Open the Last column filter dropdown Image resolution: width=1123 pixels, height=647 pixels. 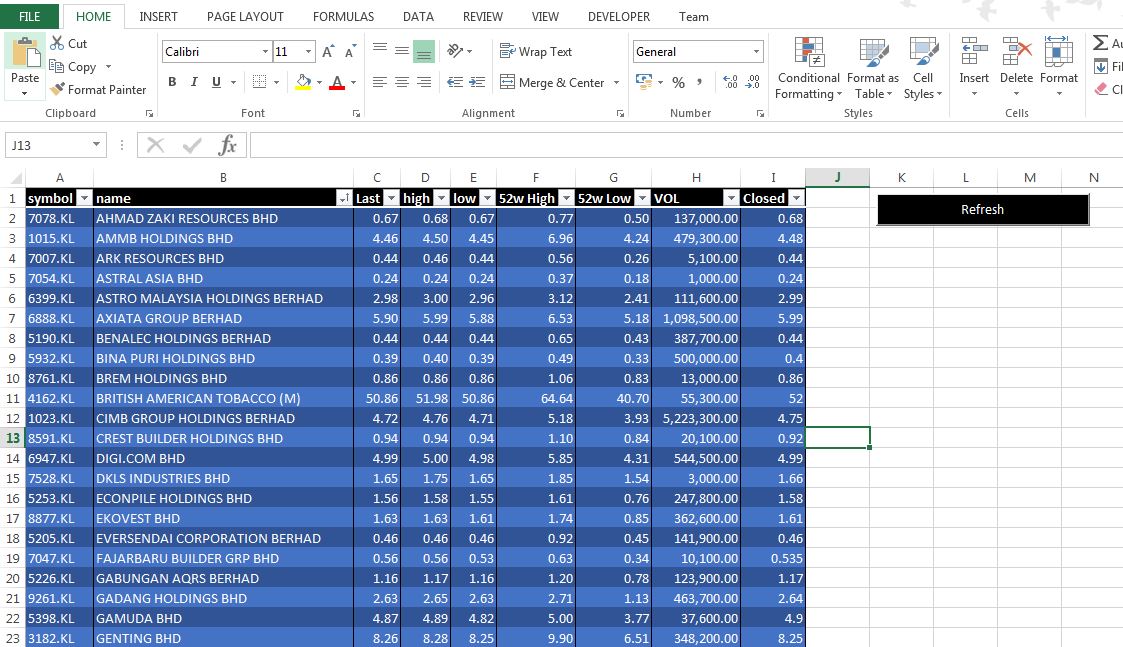click(x=392, y=198)
